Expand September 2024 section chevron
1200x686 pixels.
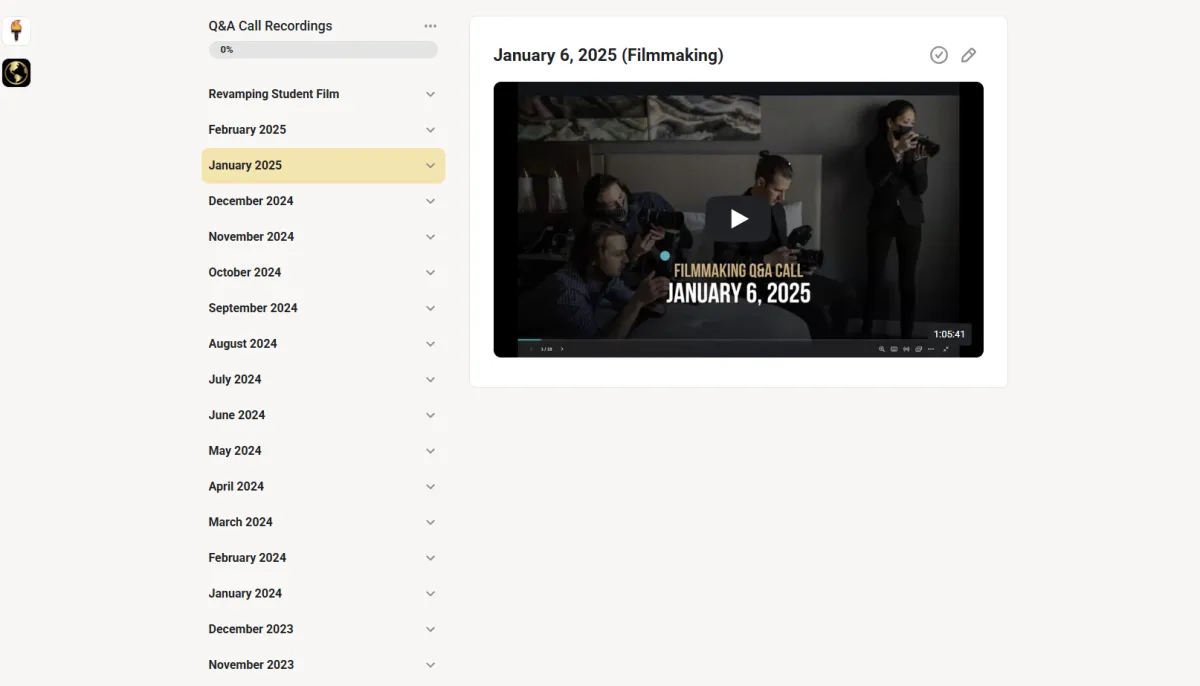tap(430, 308)
